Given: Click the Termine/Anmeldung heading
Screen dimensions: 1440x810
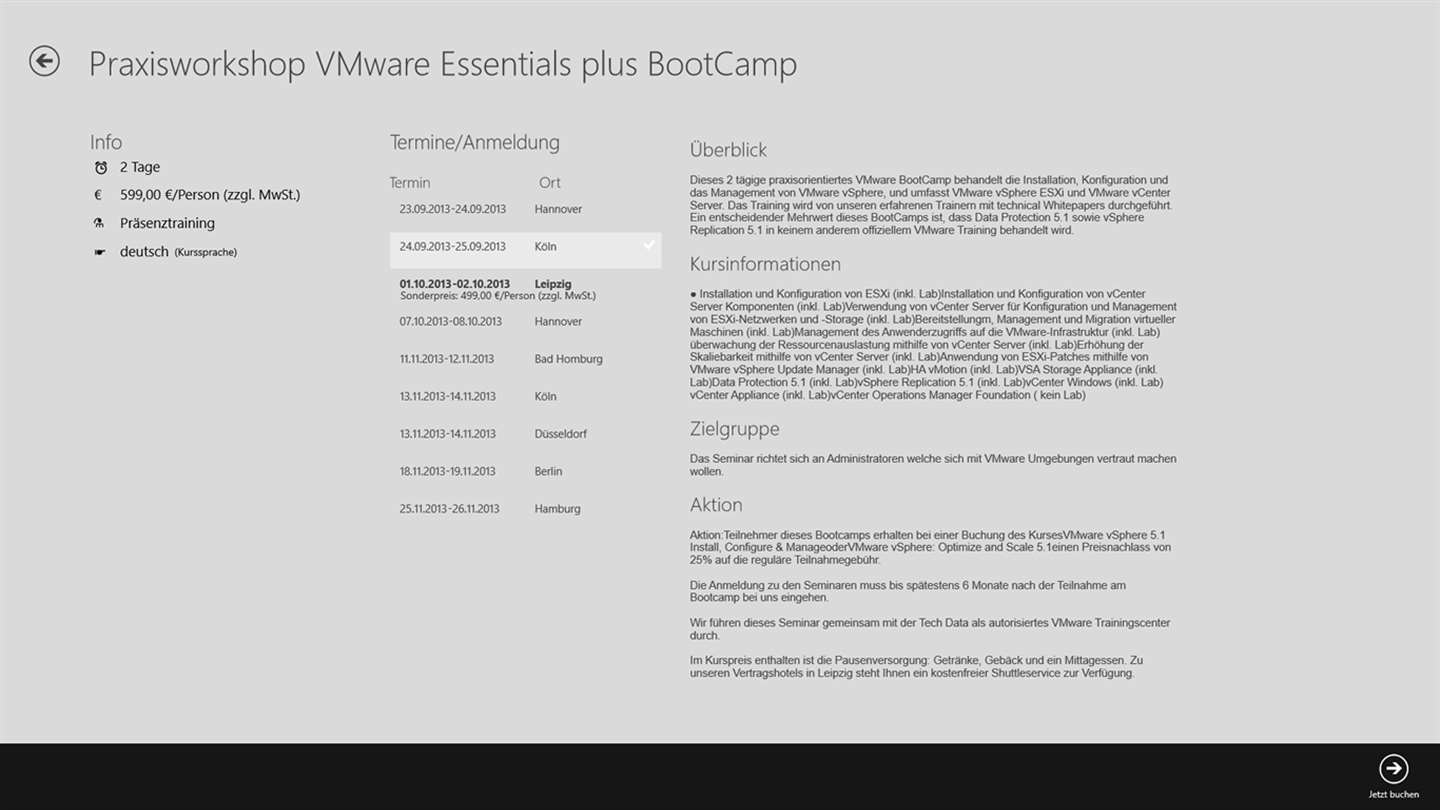Looking at the screenshot, I should [x=475, y=143].
